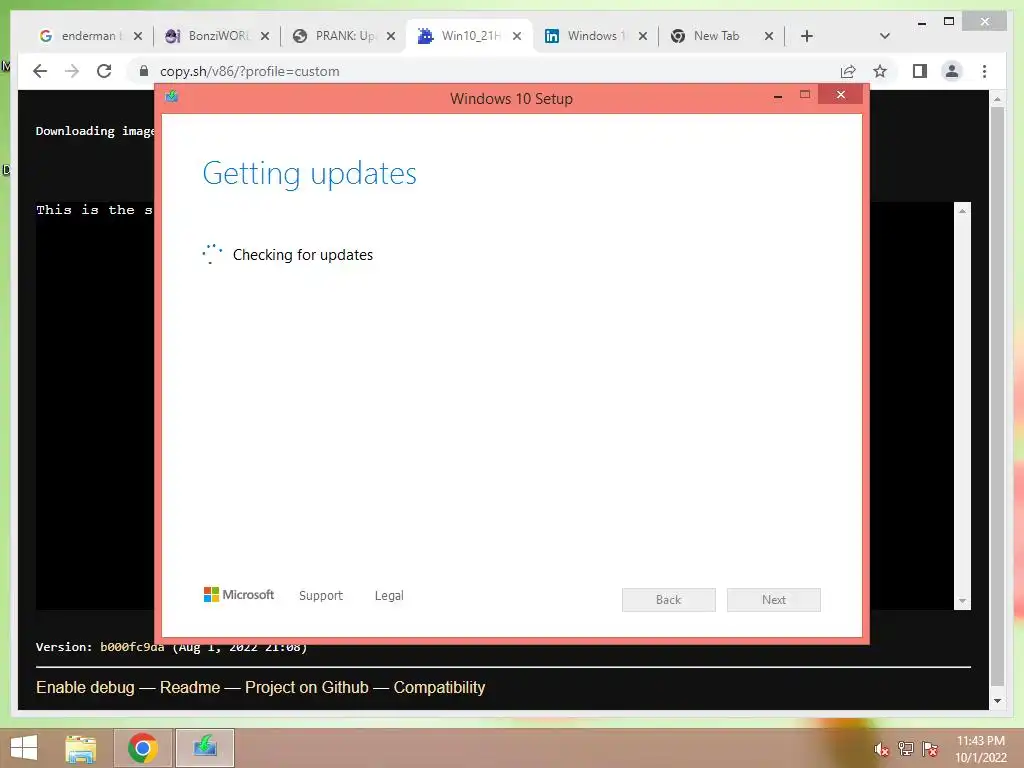Click the Windows 10 Setup title icon
1024x768 pixels.
(172, 97)
